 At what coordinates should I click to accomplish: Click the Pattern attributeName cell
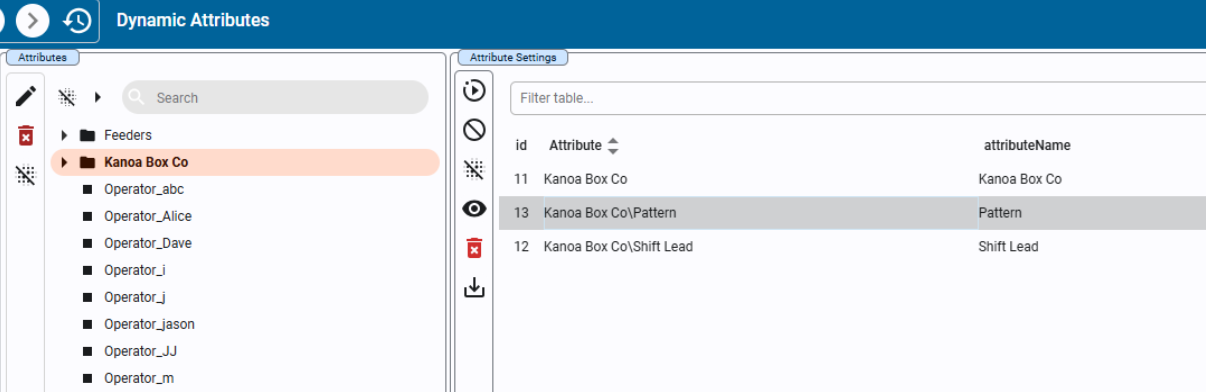tap(1000, 213)
